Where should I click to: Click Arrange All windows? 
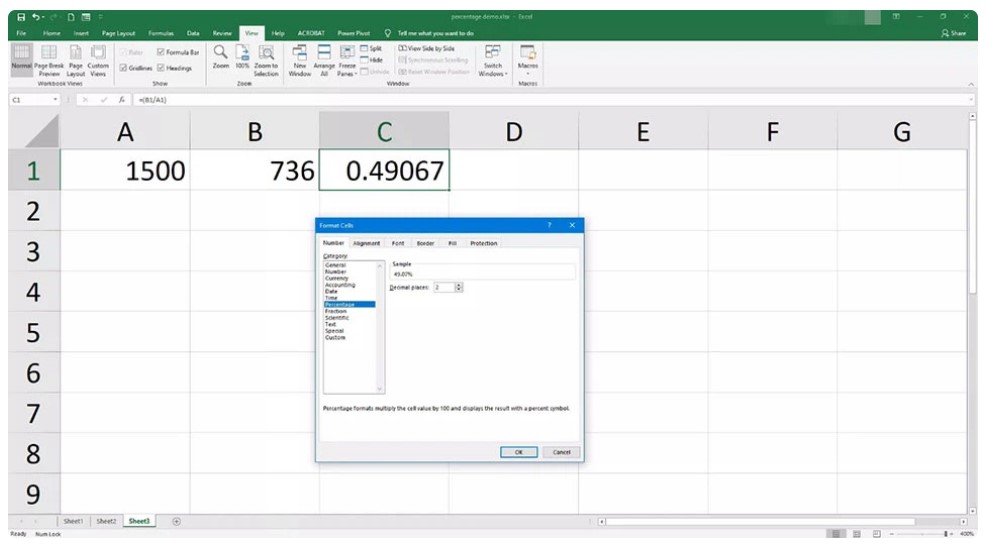click(x=324, y=60)
